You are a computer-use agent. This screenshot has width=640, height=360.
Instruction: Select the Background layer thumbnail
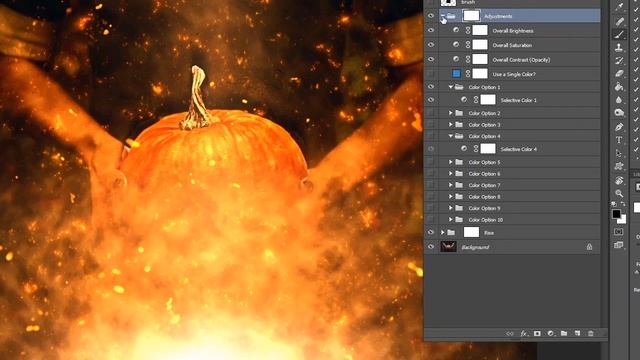pos(448,247)
